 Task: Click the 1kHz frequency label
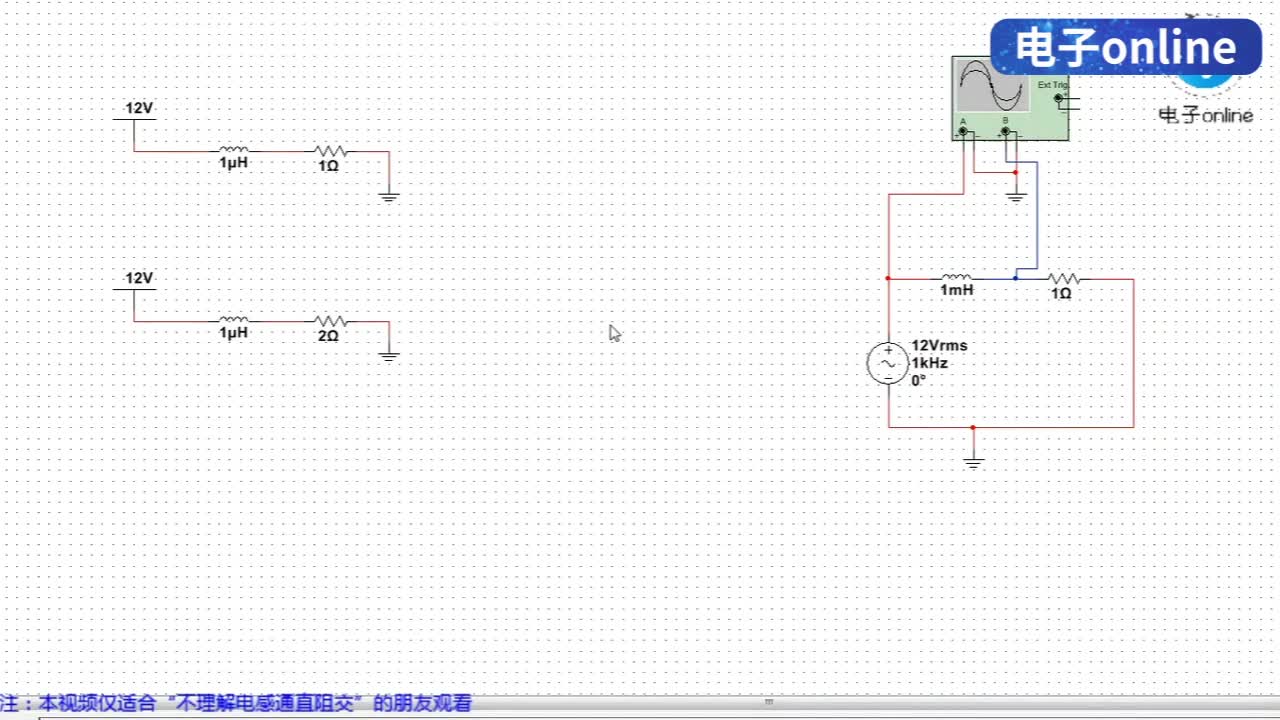point(929,363)
